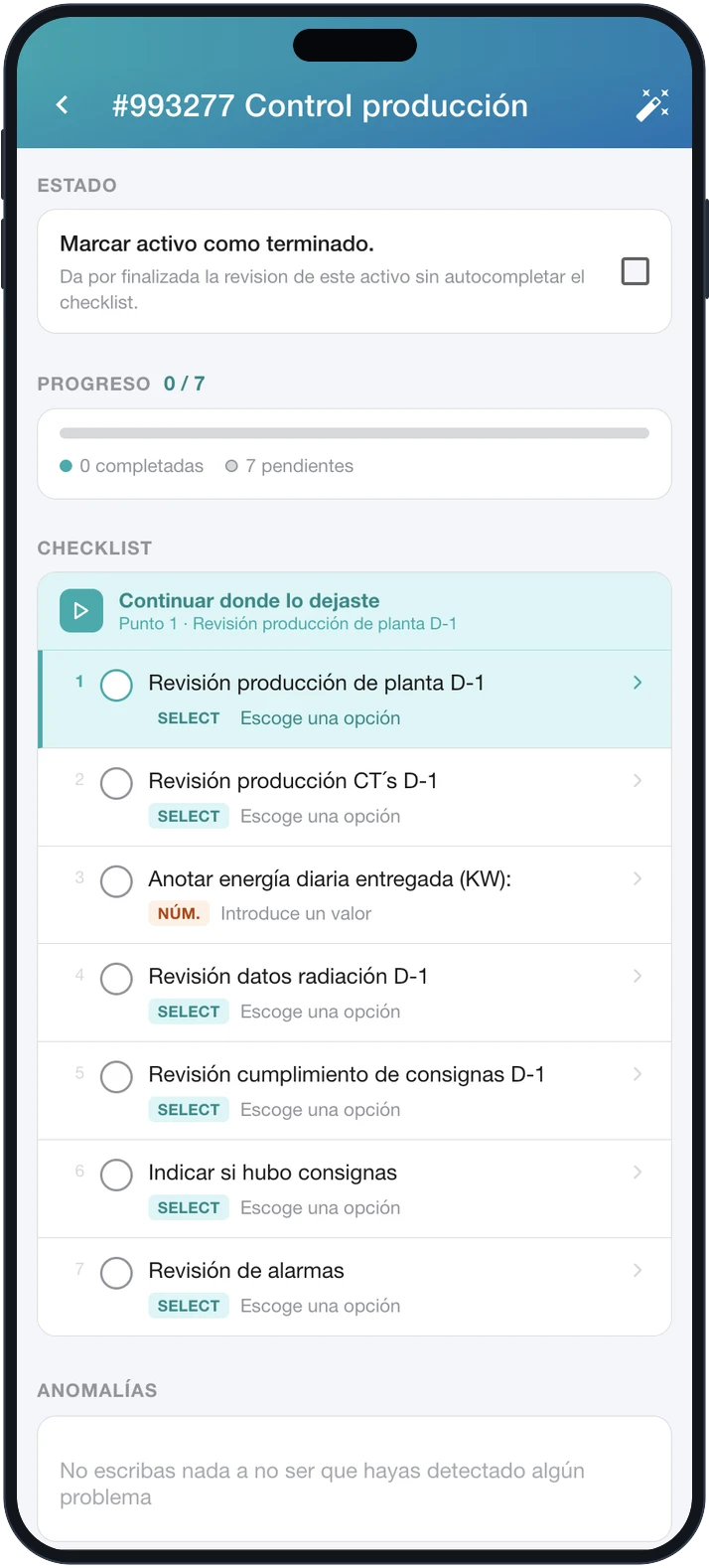Open chevron for Revisión producción de planta D-1
The image size is (709, 1568).
[638, 683]
